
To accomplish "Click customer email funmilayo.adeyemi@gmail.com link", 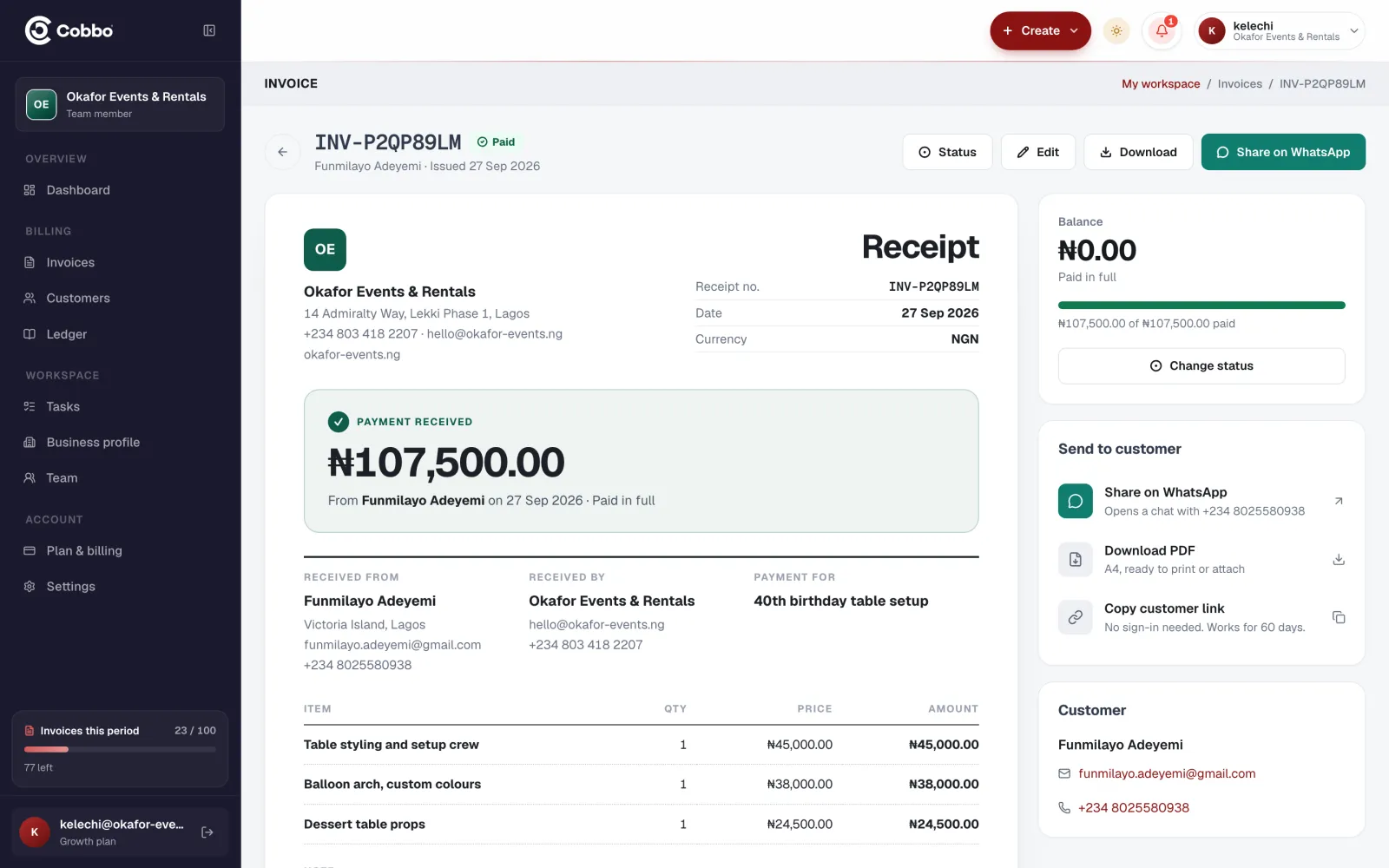I will click(x=1167, y=773).
